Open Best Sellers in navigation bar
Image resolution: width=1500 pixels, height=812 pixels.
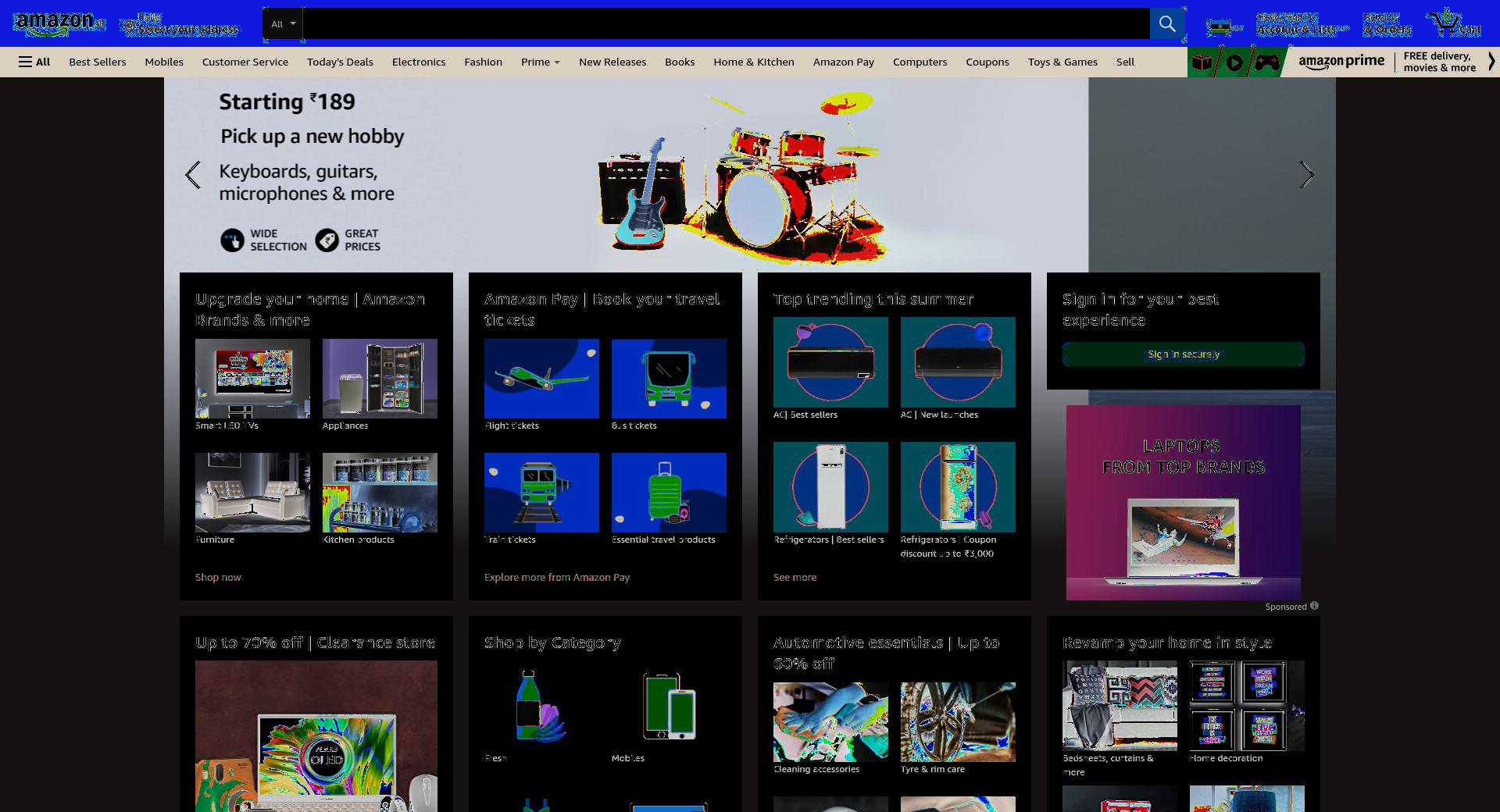coord(98,62)
